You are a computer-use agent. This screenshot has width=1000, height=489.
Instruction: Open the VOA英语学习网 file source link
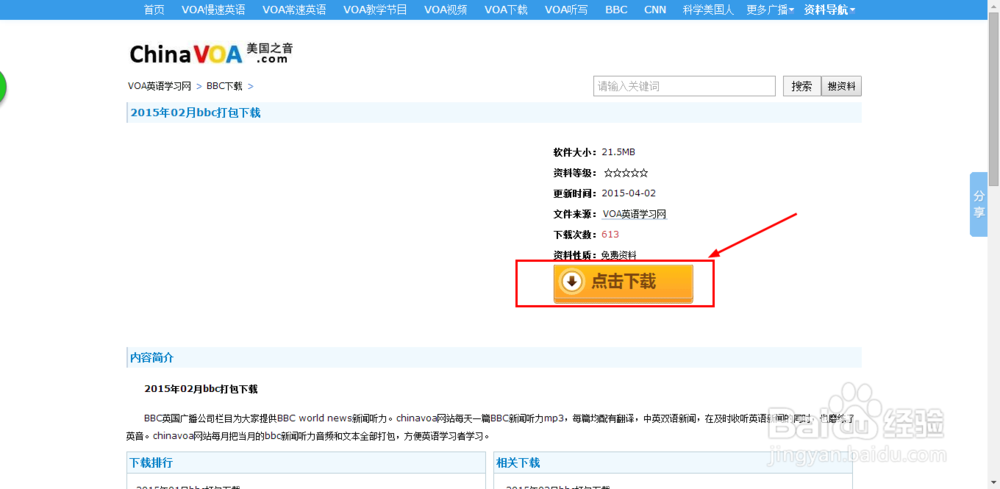click(635, 214)
